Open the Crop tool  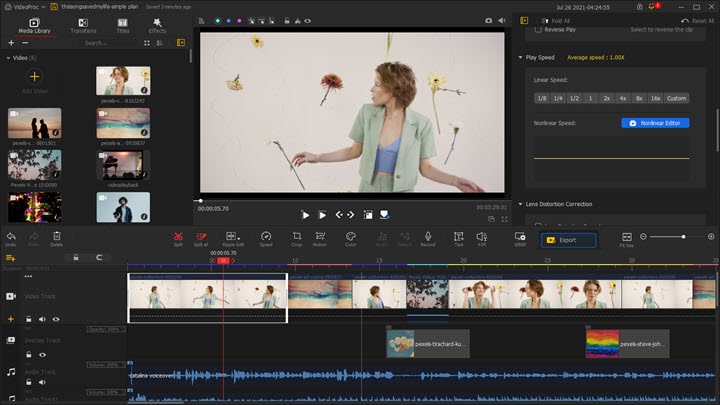point(297,235)
